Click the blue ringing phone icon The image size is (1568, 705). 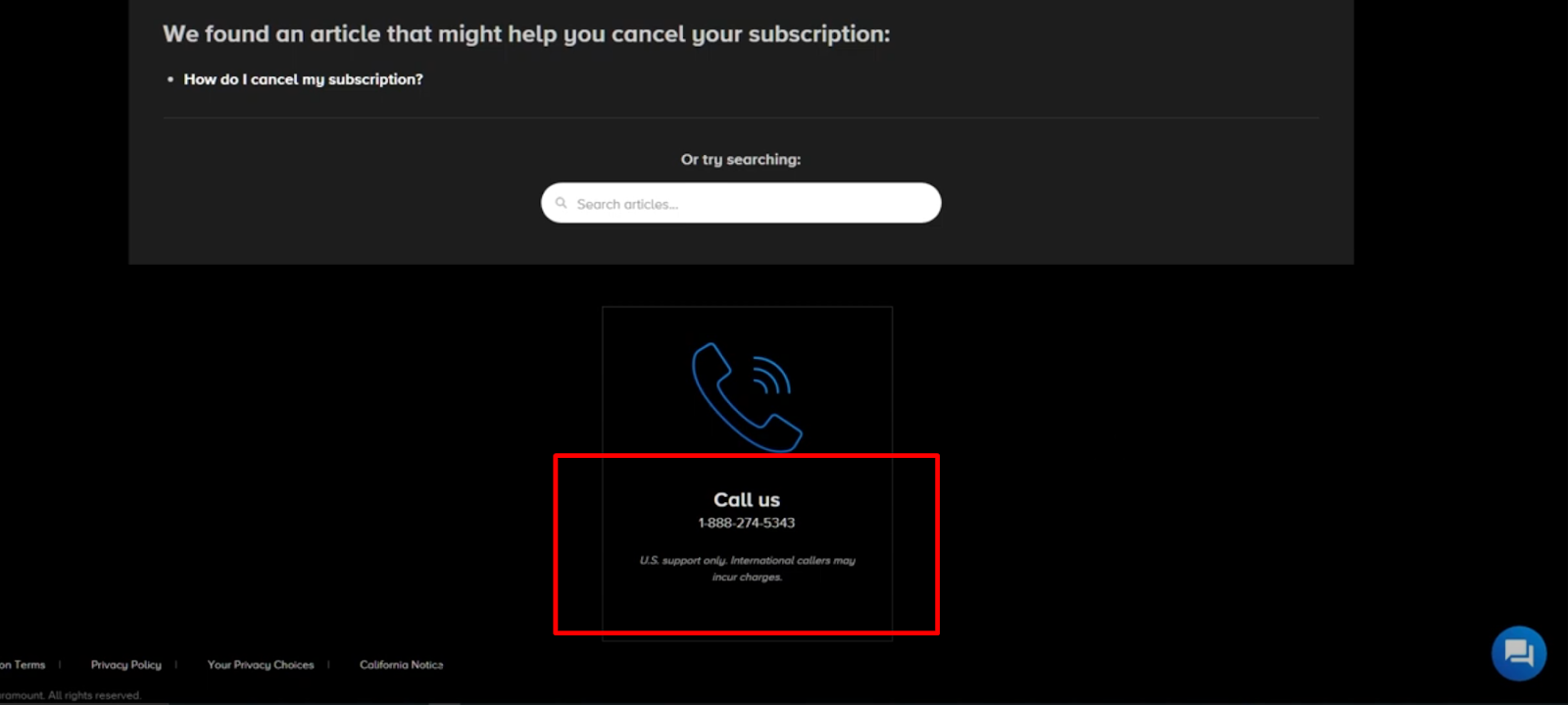click(747, 397)
